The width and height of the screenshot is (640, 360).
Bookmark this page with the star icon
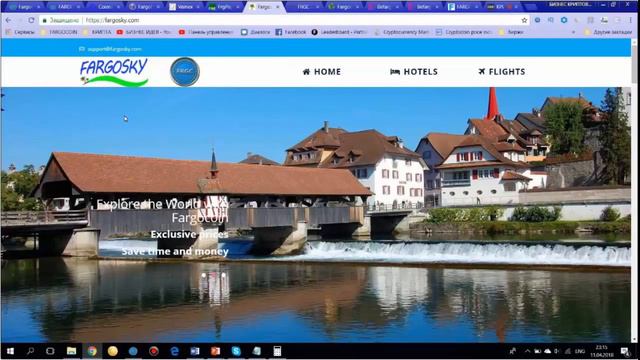[524, 20]
